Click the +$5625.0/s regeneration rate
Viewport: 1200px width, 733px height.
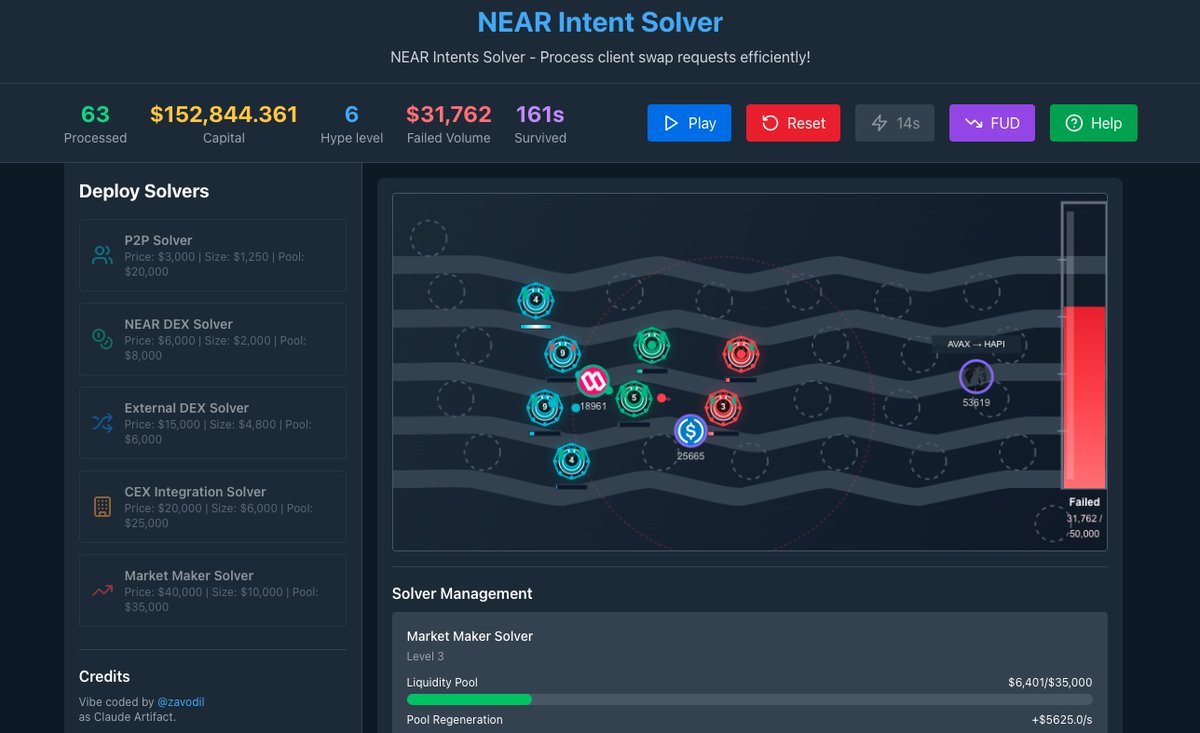(1062, 719)
